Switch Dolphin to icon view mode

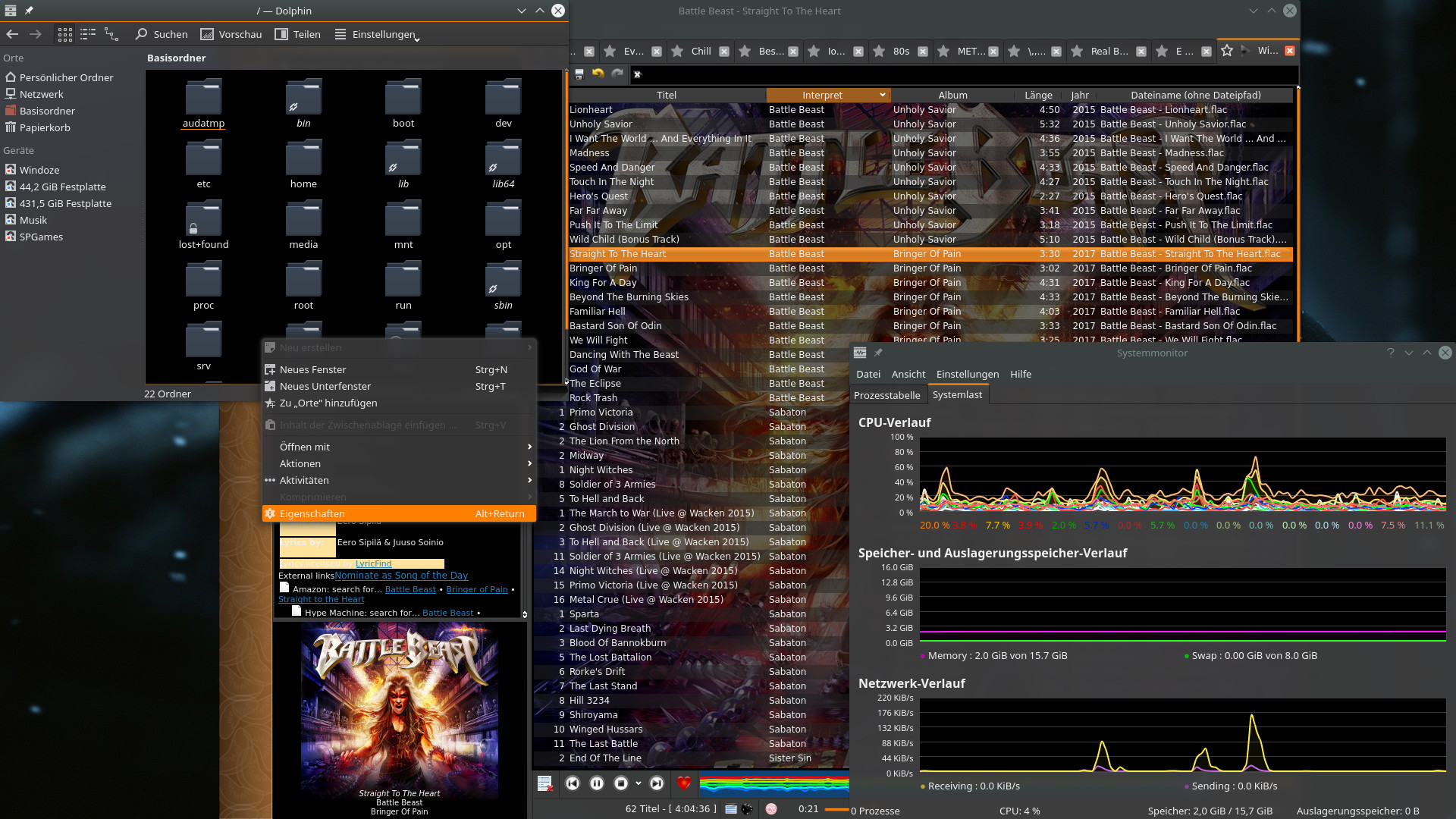[x=65, y=34]
